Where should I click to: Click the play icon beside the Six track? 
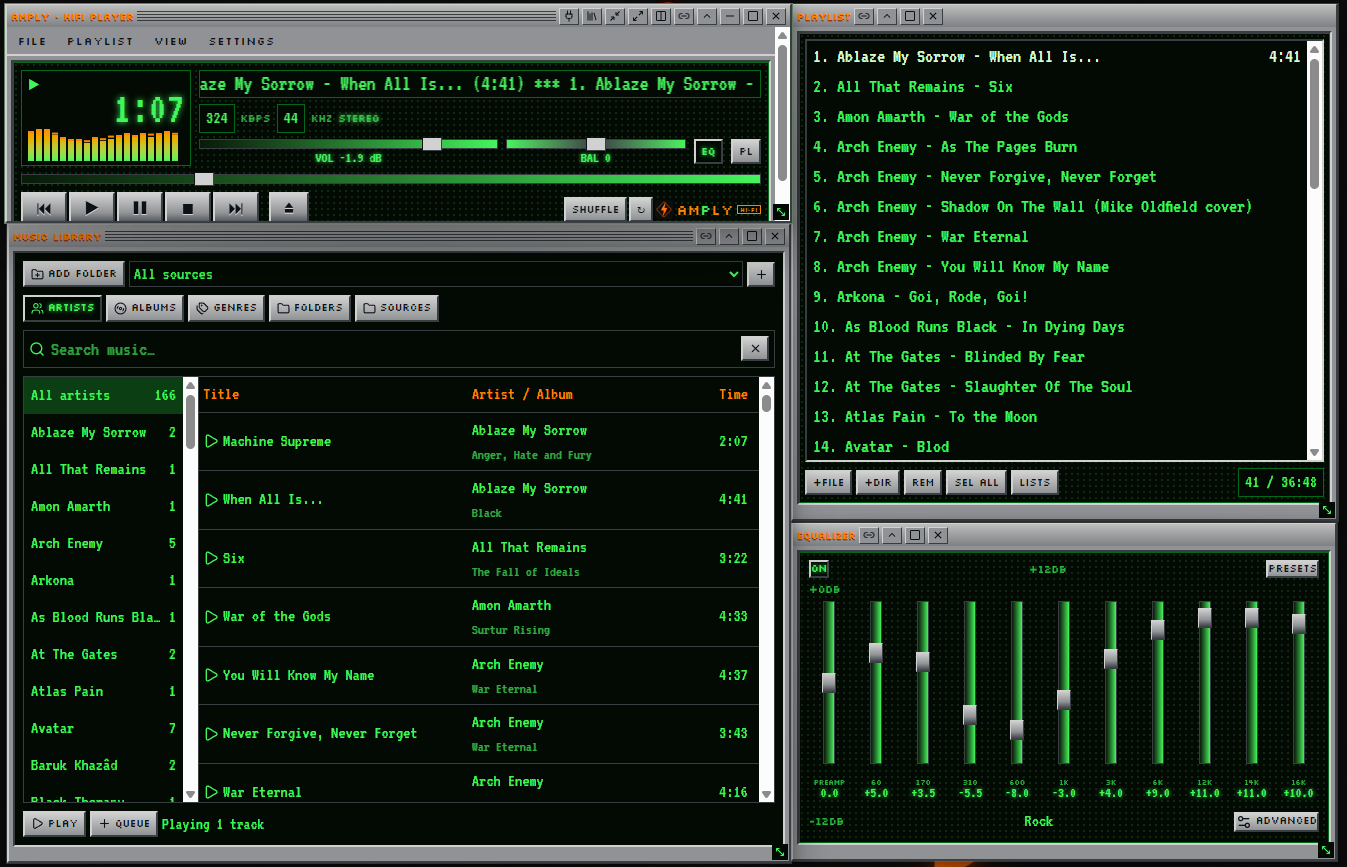(x=211, y=558)
